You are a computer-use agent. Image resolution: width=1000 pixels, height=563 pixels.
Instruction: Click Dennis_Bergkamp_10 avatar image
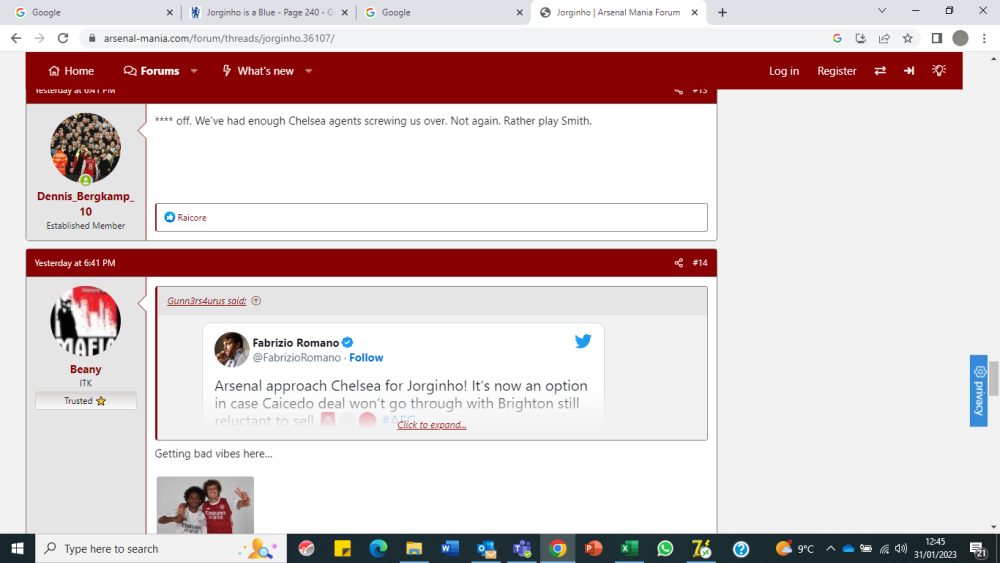[x=85, y=148]
